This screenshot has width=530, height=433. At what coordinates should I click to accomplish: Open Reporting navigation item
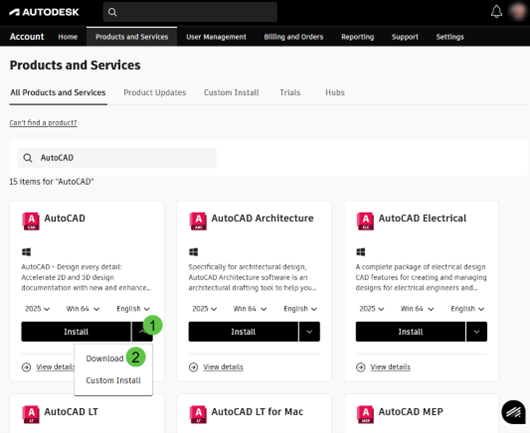pos(358,37)
